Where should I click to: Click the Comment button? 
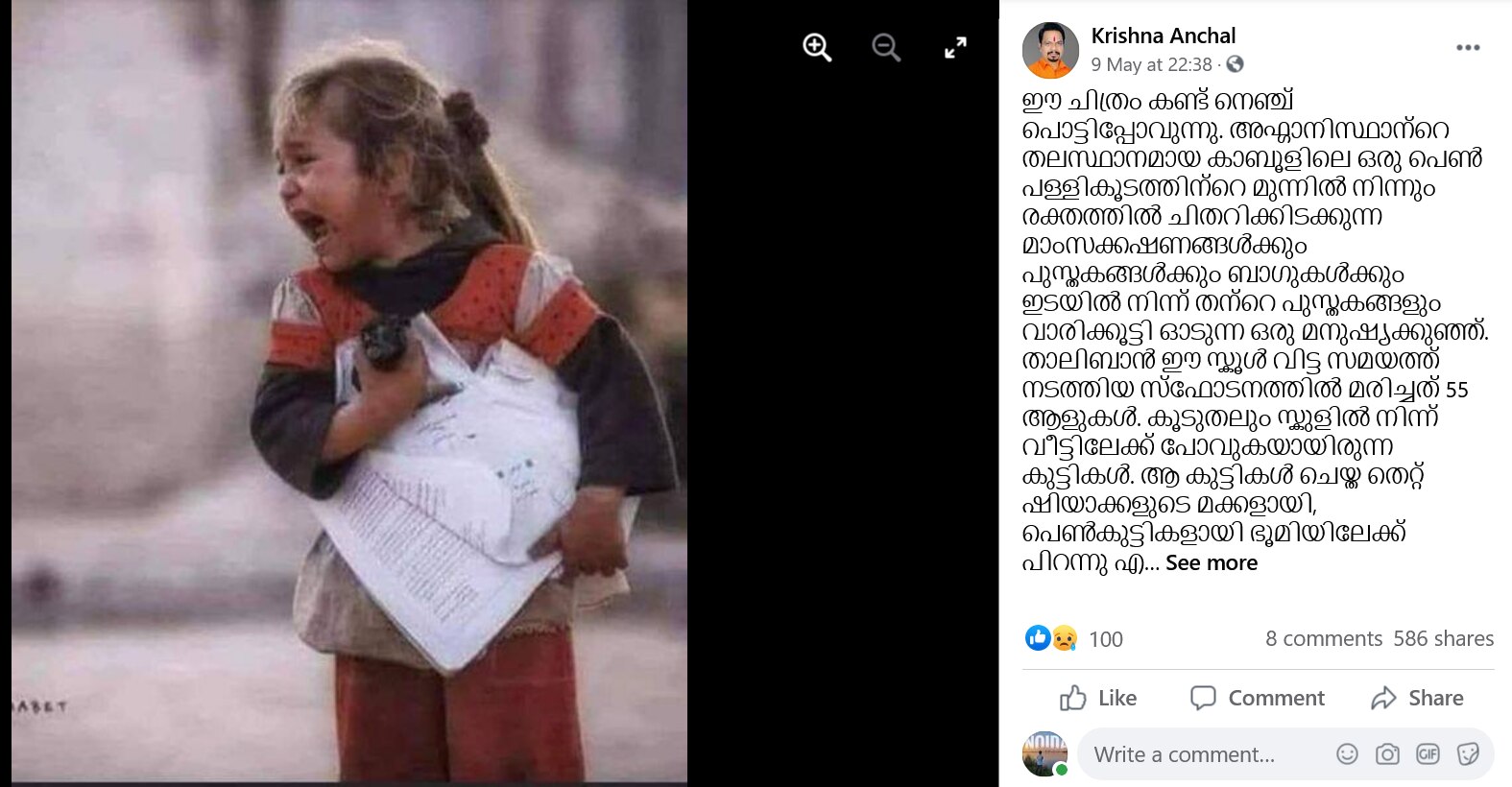[1258, 698]
